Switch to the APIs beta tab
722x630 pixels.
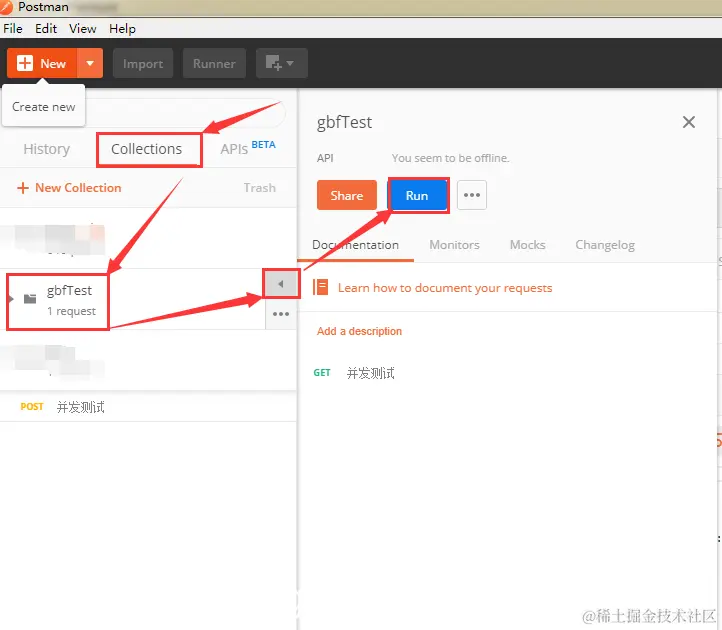(248, 148)
